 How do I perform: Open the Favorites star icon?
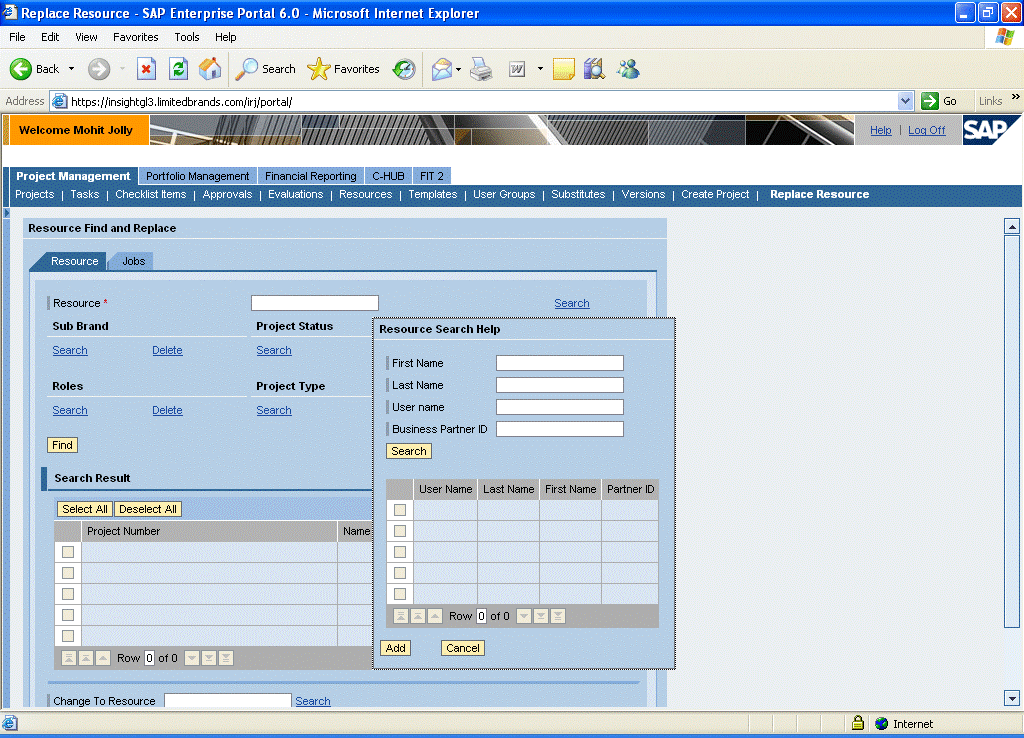click(319, 69)
